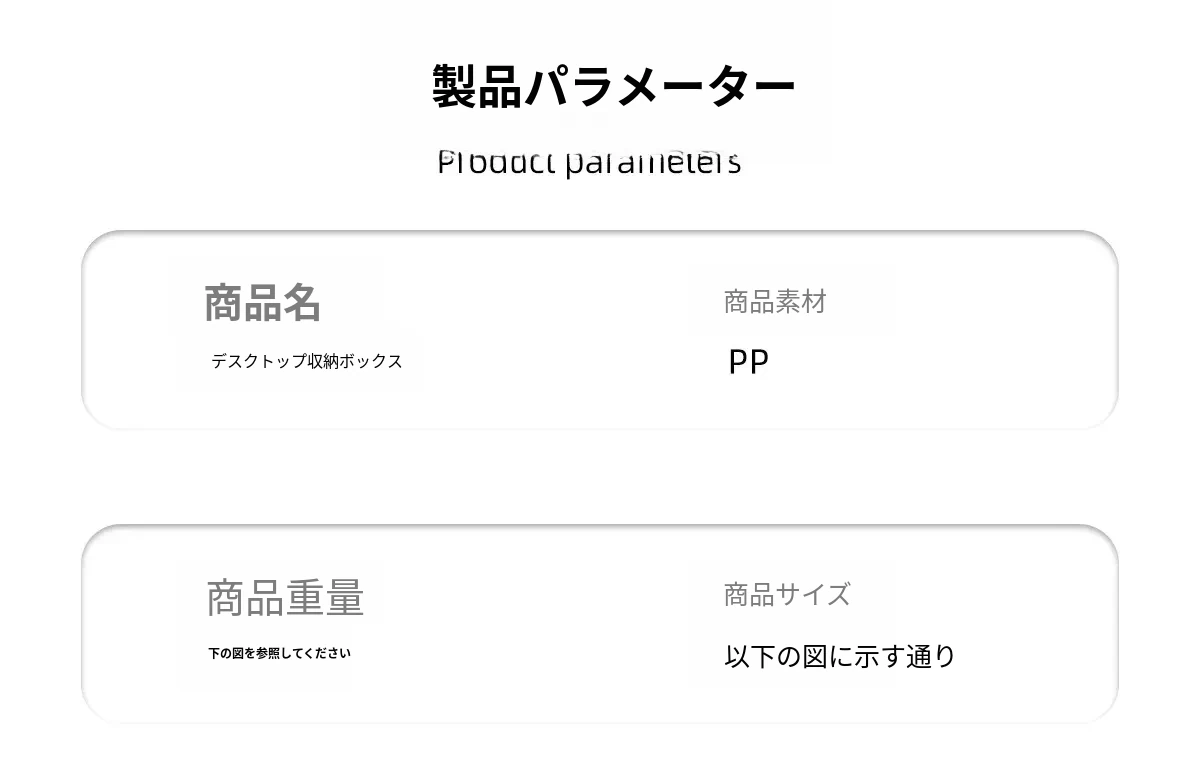Select the 商品素材 label
This screenshot has width=1200, height=769.
tap(775, 302)
